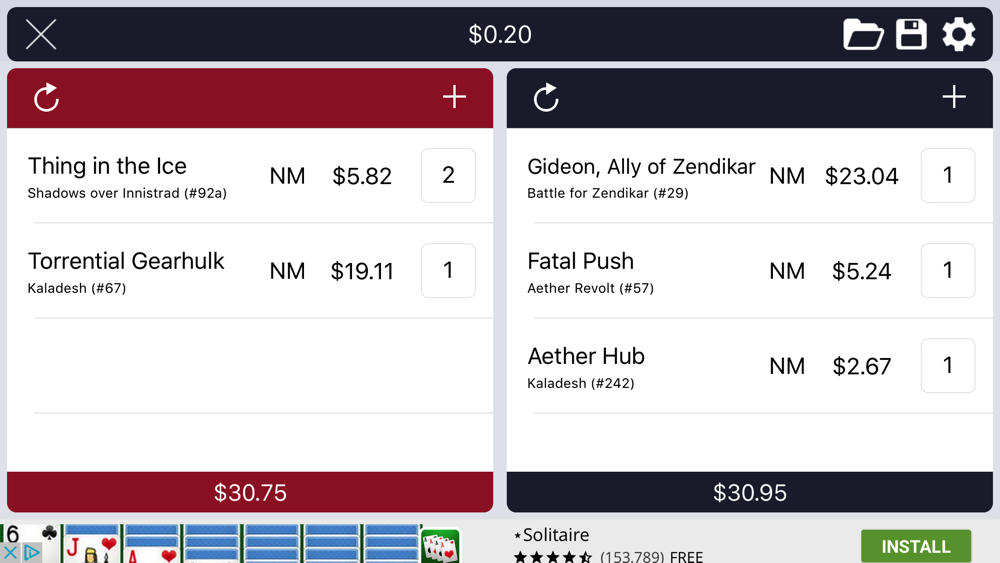Screen dimensions: 1000x563
Task: Change Thing in the Ice NM condition
Action: pyautogui.click(x=287, y=176)
